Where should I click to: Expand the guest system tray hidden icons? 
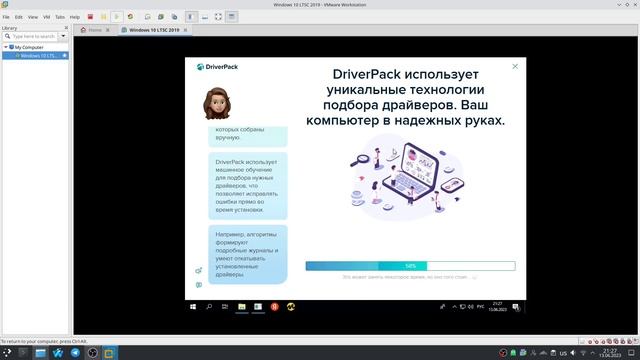click(x=454, y=307)
